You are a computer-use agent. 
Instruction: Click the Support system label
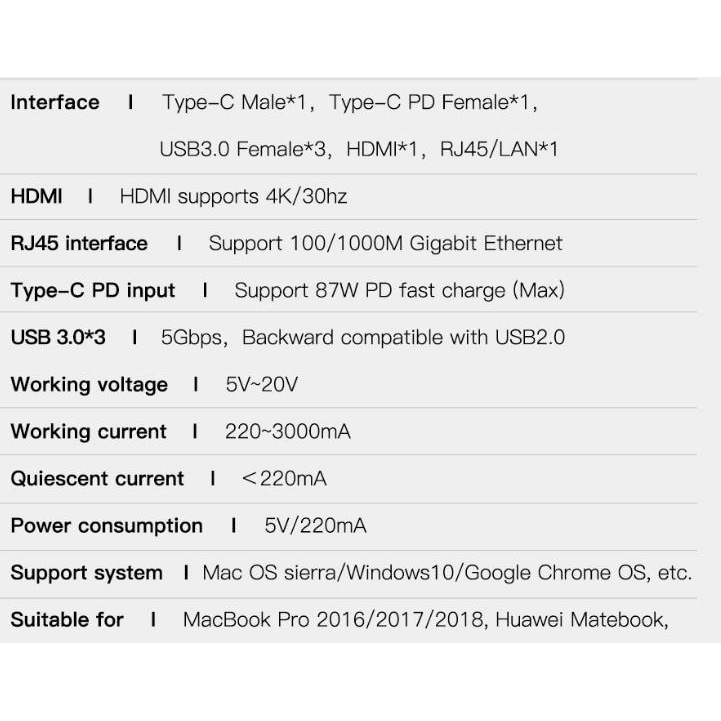(x=86, y=573)
